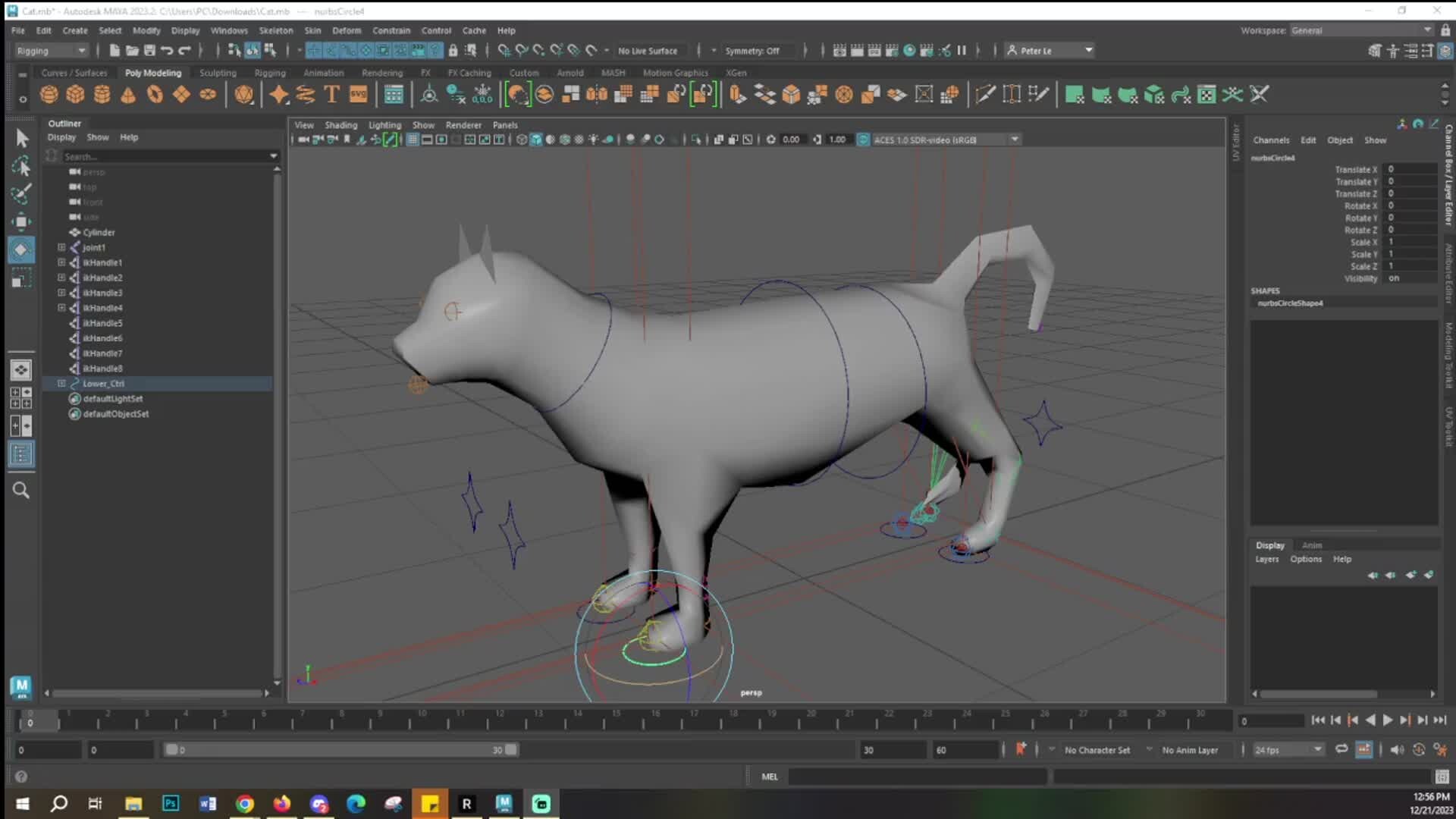Viewport: 1456px width, 819px height.
Task: Toggle wireframe shading mode in the viewport toolbar
Action: tap(522, 140)
